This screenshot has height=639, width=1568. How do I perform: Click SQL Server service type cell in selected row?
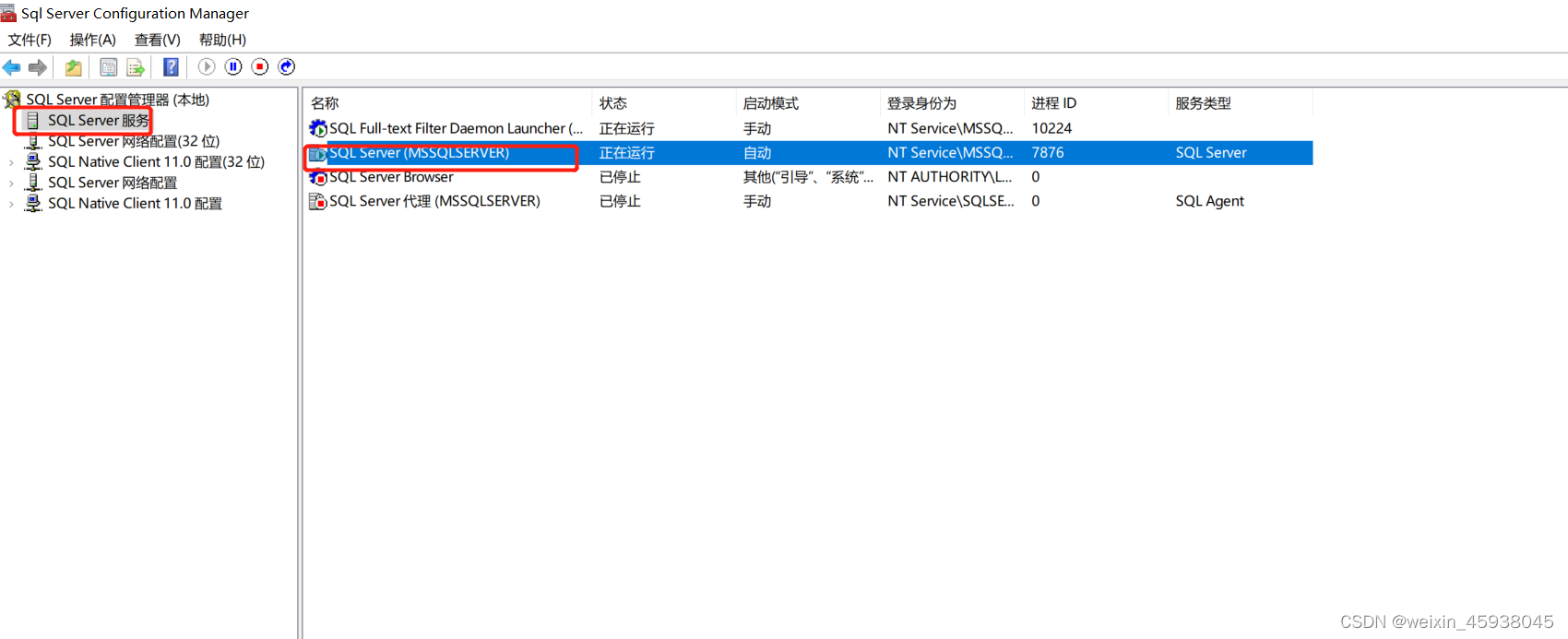click(x=1211, y=153)
